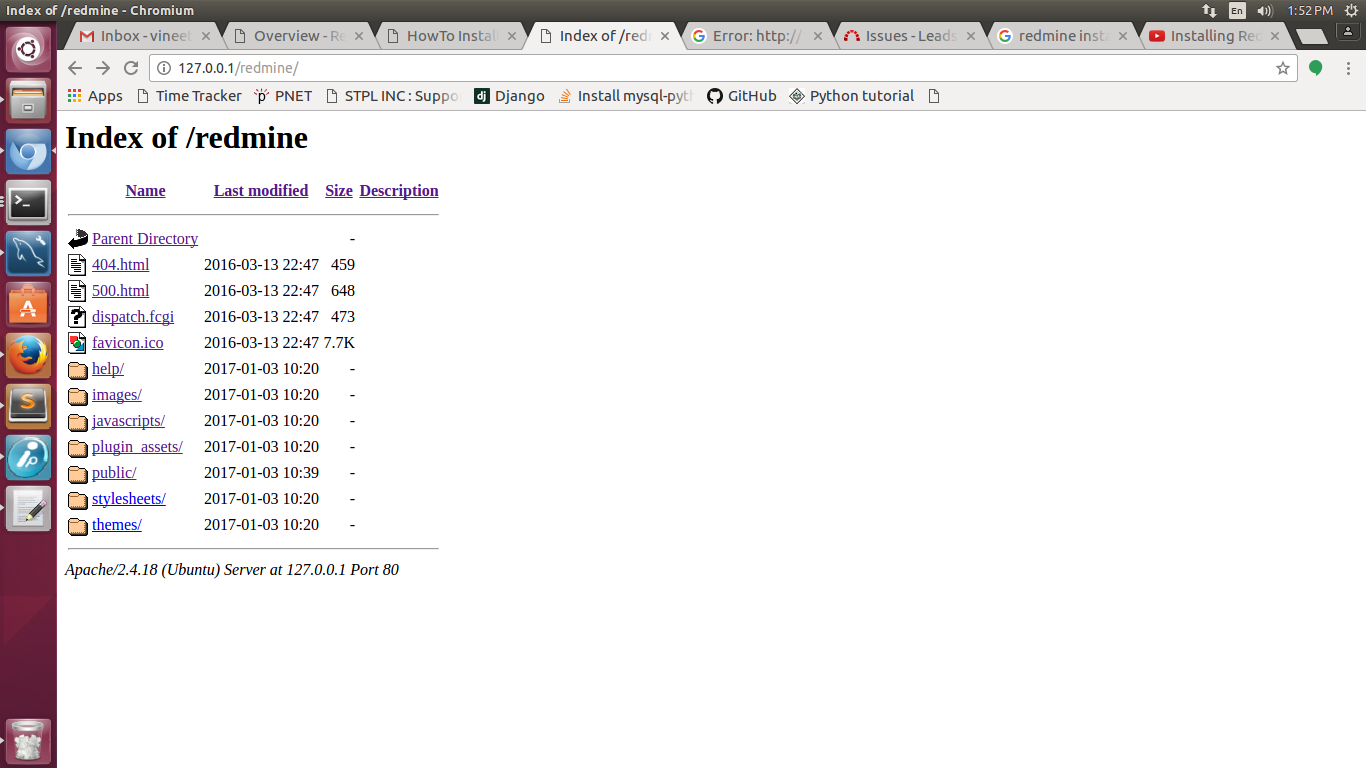The height and width of the screenshot is (768, 1366).
Task: Open the Python tutorial bookmark
Action: 851,96
